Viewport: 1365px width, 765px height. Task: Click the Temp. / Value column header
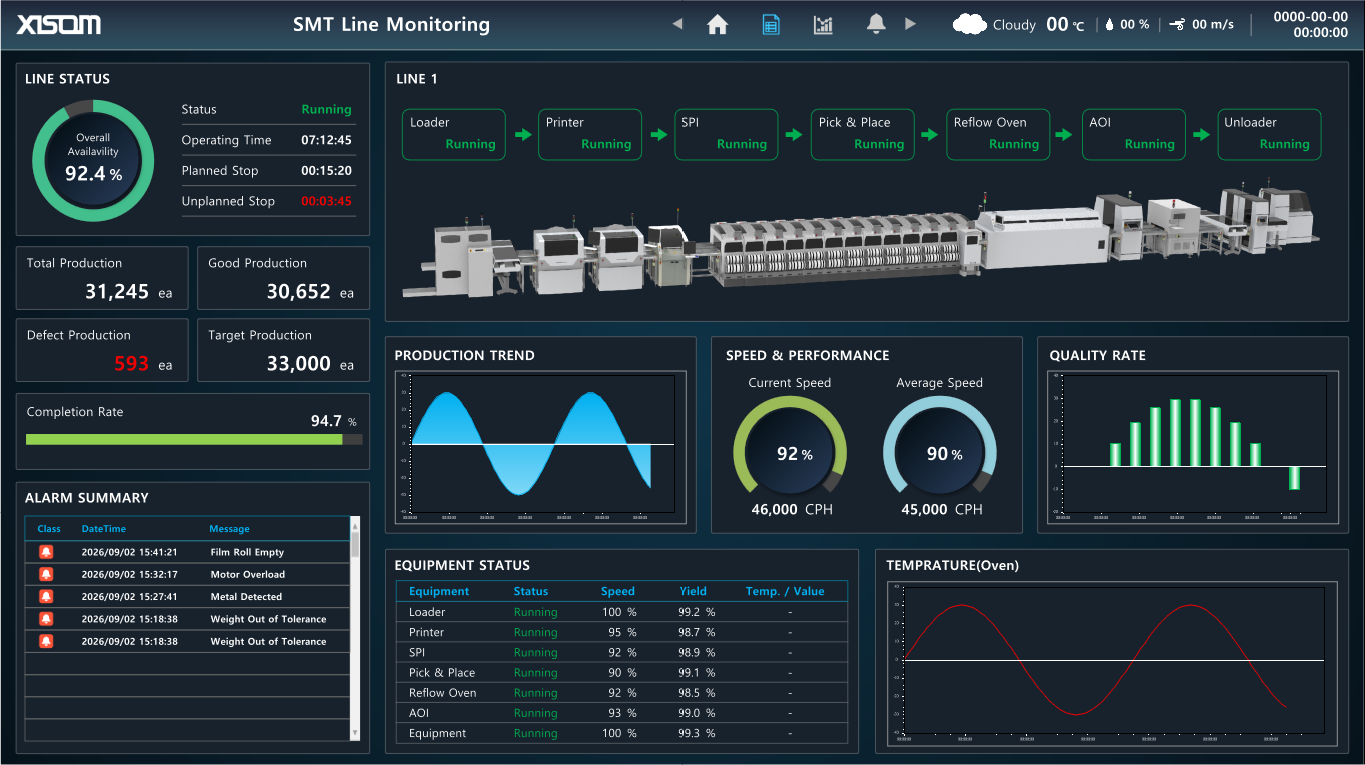(785, 591)
